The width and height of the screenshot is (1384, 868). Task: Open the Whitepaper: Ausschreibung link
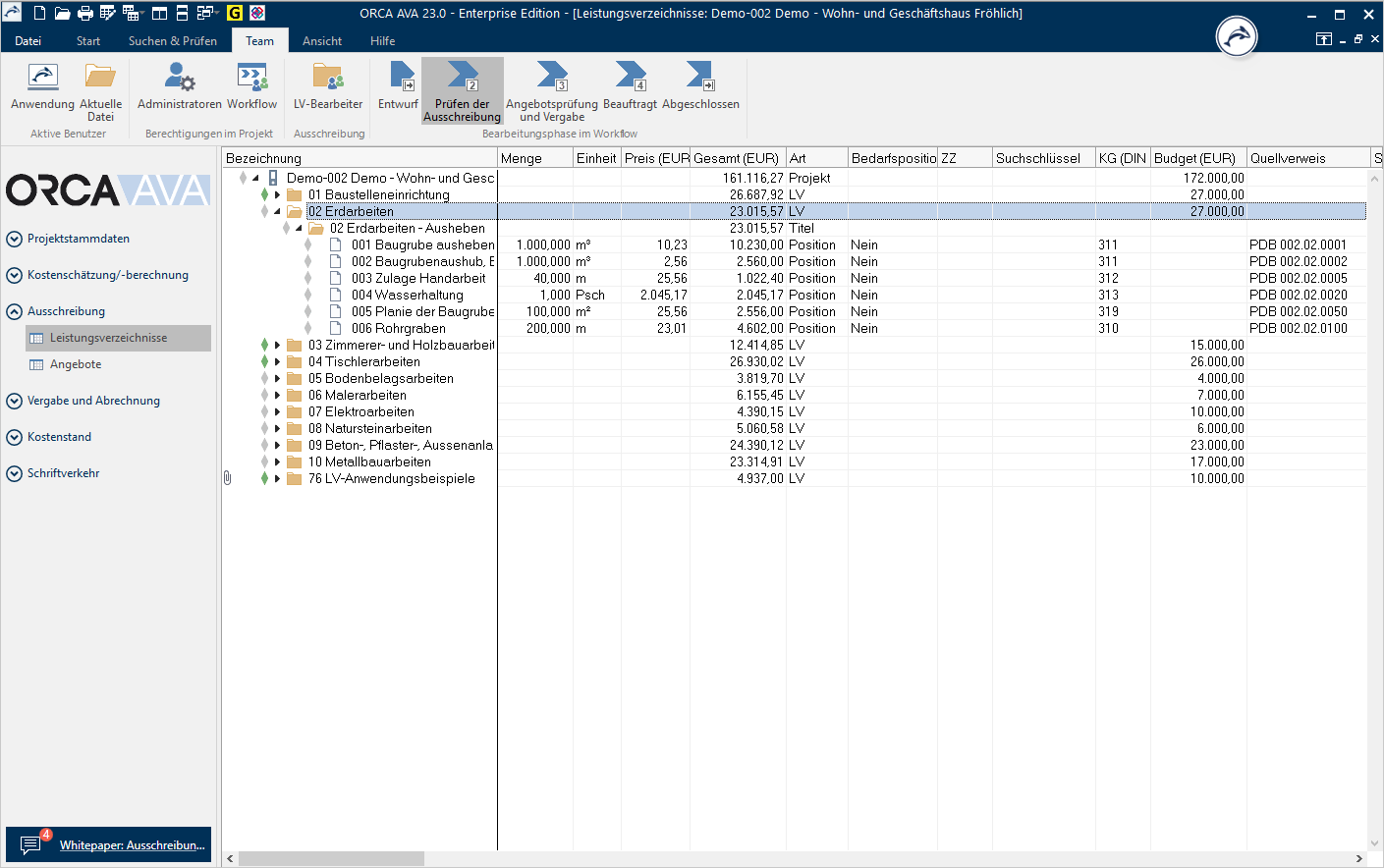pos(132,845)
